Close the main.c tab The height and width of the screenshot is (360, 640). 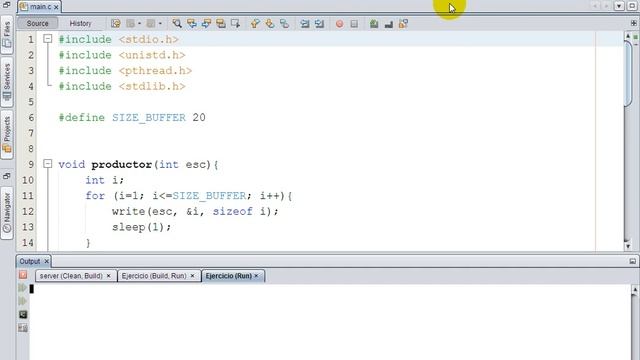pyautogui.click(x=56, y=7)
